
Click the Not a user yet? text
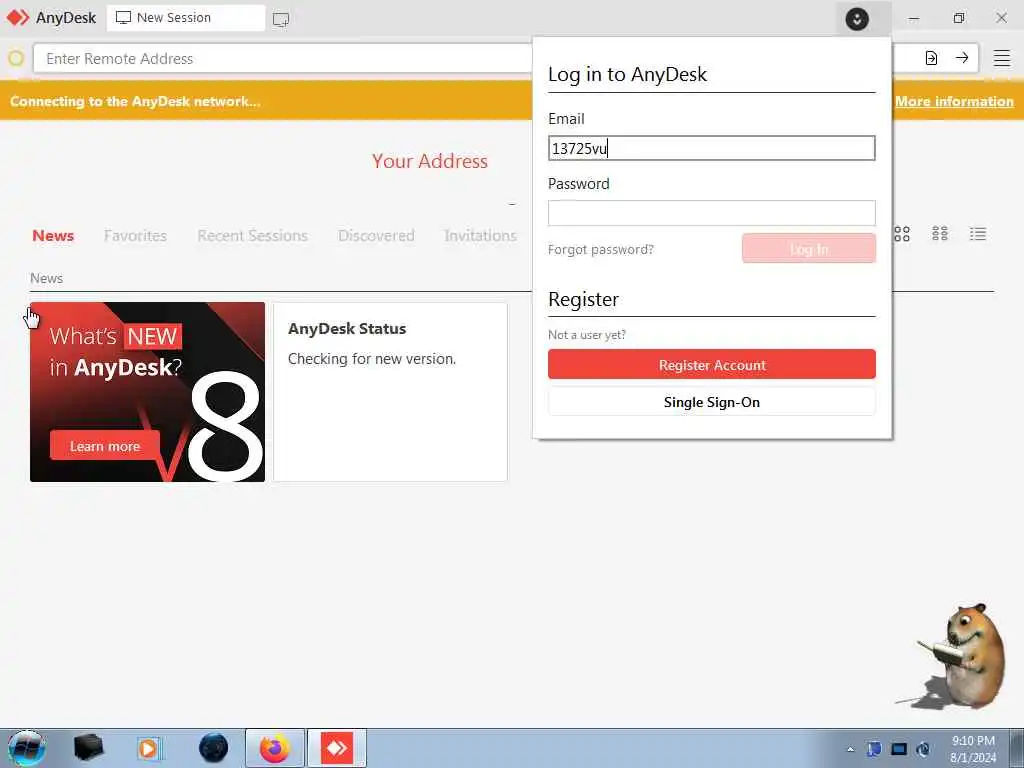pos(586,335)
